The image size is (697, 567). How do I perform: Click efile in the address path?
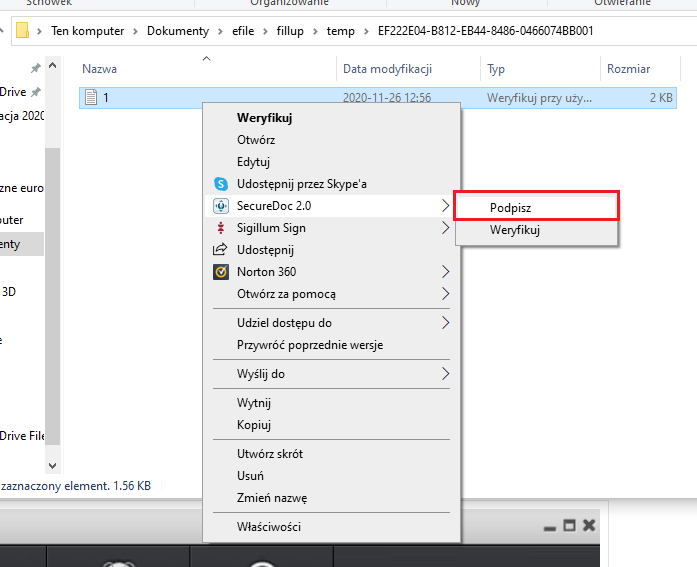click(243, 31)
